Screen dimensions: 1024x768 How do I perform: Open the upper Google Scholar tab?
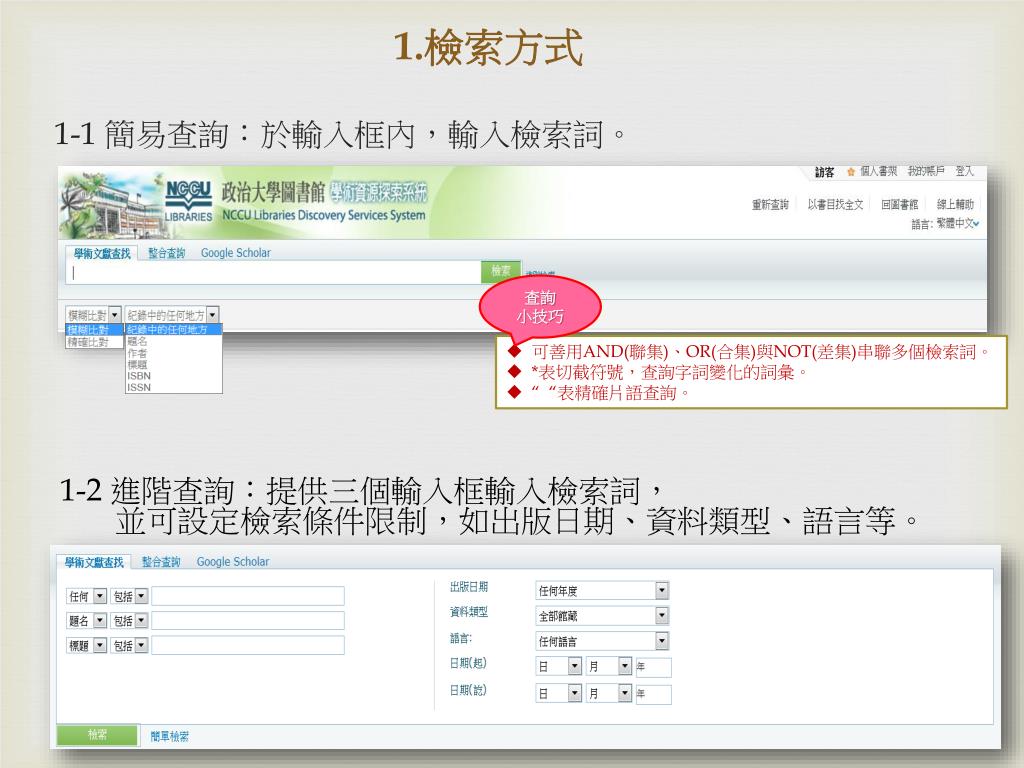[x=235, y=254]
